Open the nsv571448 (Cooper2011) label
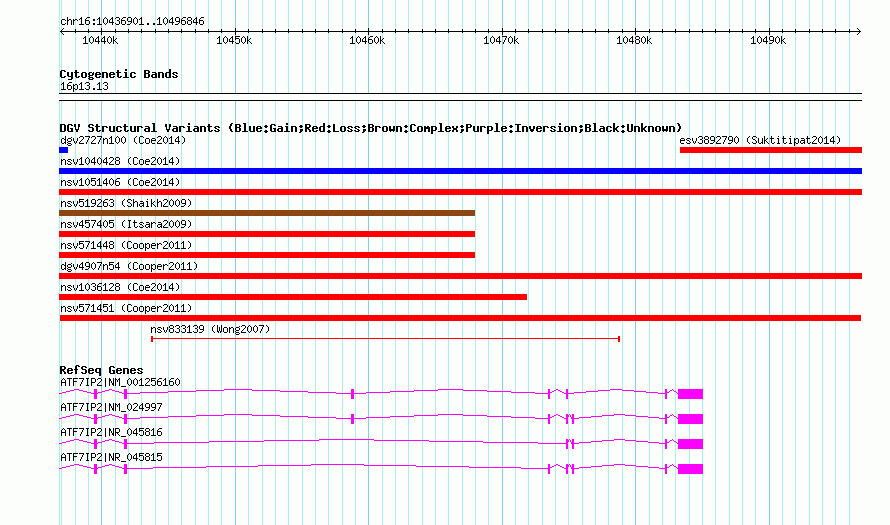 click(x=126, y=245)
